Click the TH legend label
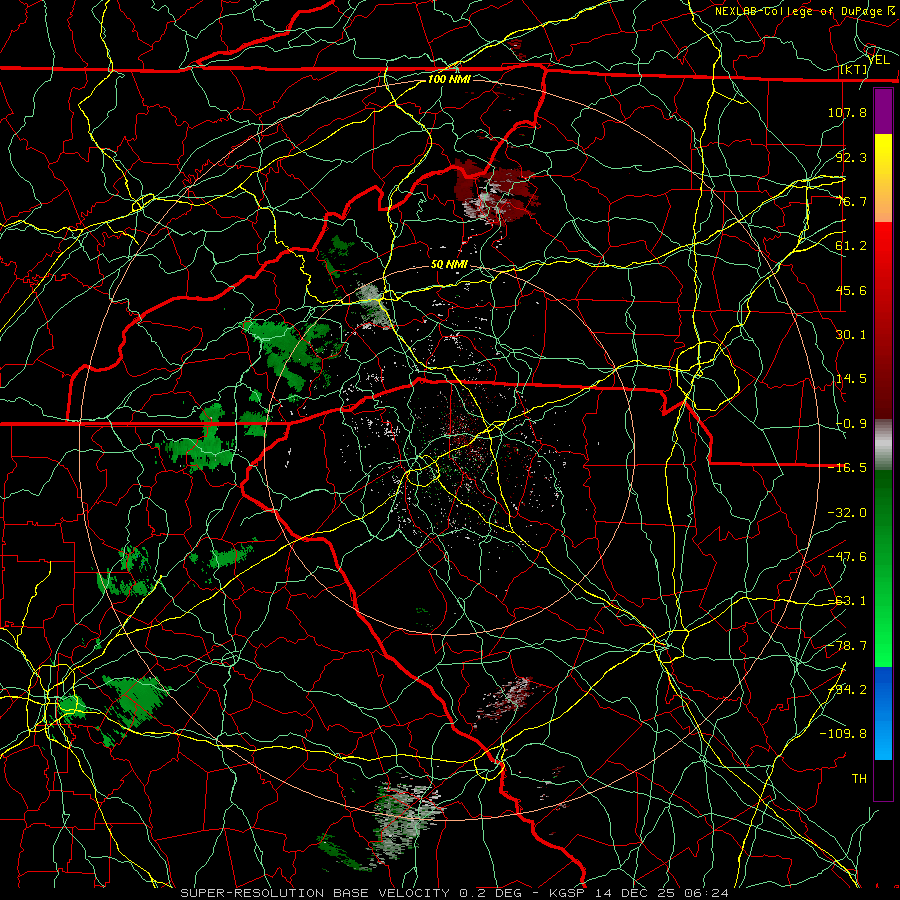 coord(859,778)
